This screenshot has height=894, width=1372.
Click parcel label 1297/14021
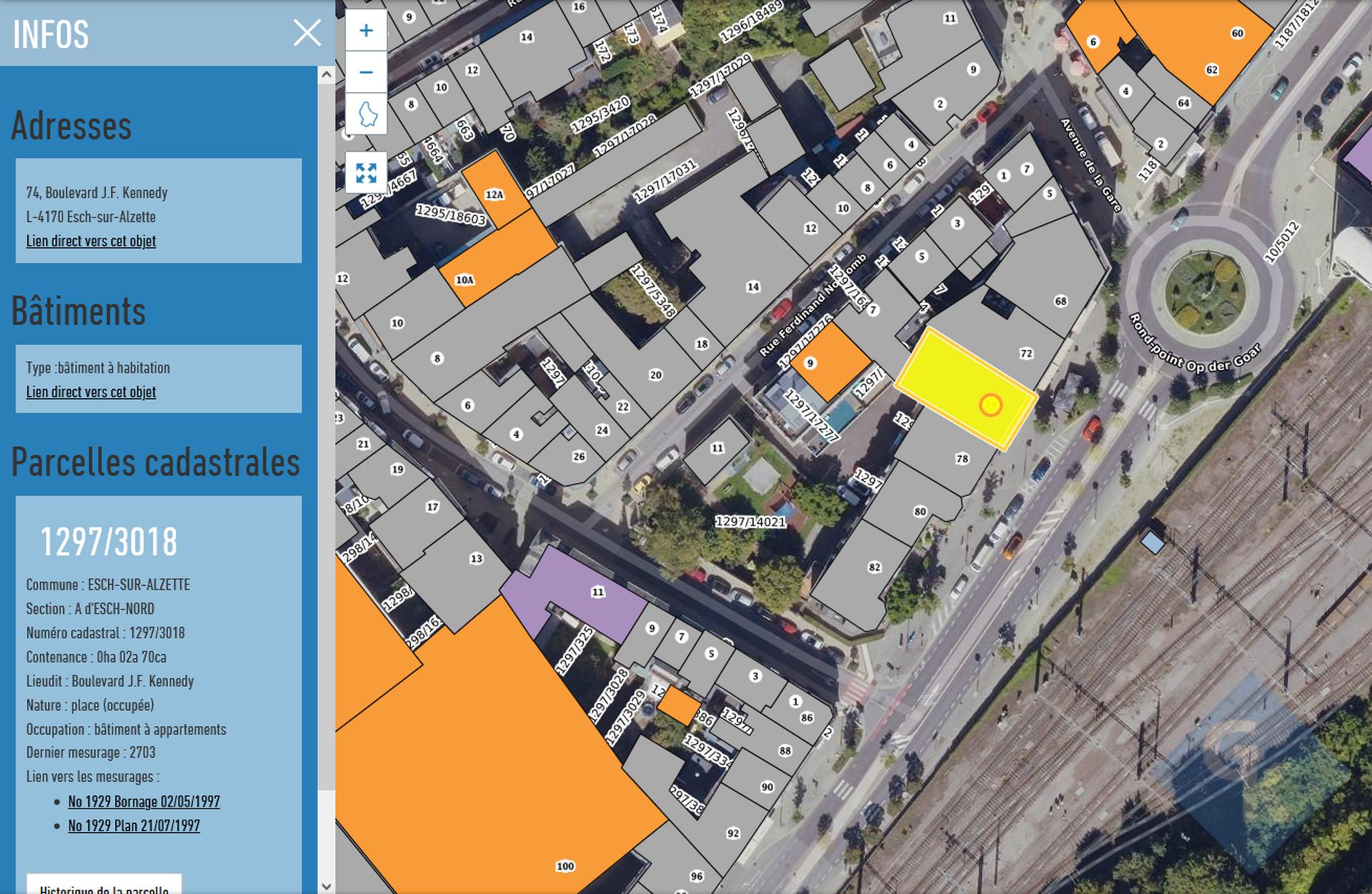coord(750,522)
